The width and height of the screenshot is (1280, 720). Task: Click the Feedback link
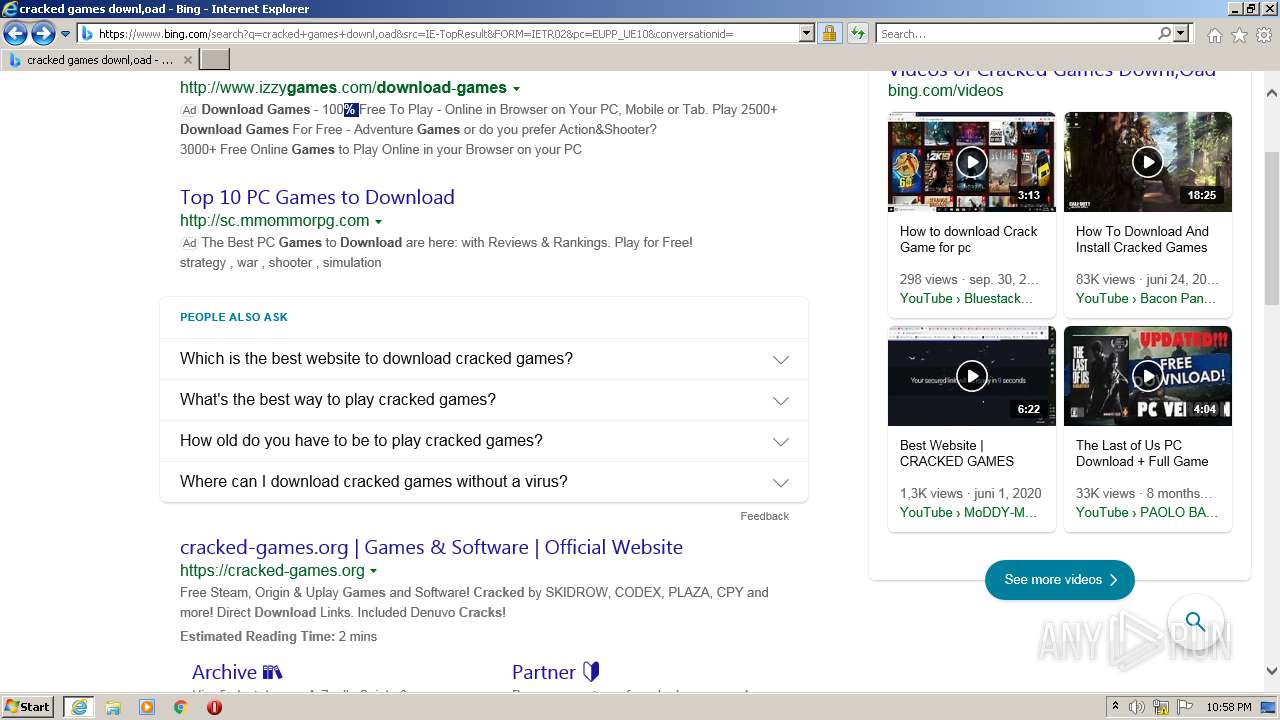(764, 516)
